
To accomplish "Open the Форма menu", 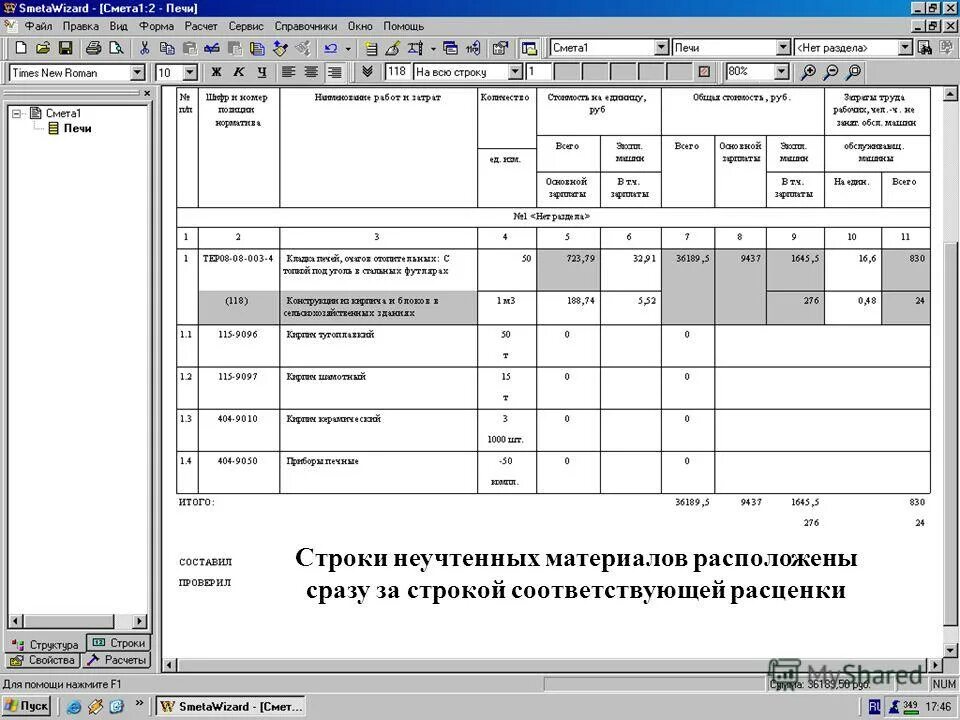I will coord(156,26).
